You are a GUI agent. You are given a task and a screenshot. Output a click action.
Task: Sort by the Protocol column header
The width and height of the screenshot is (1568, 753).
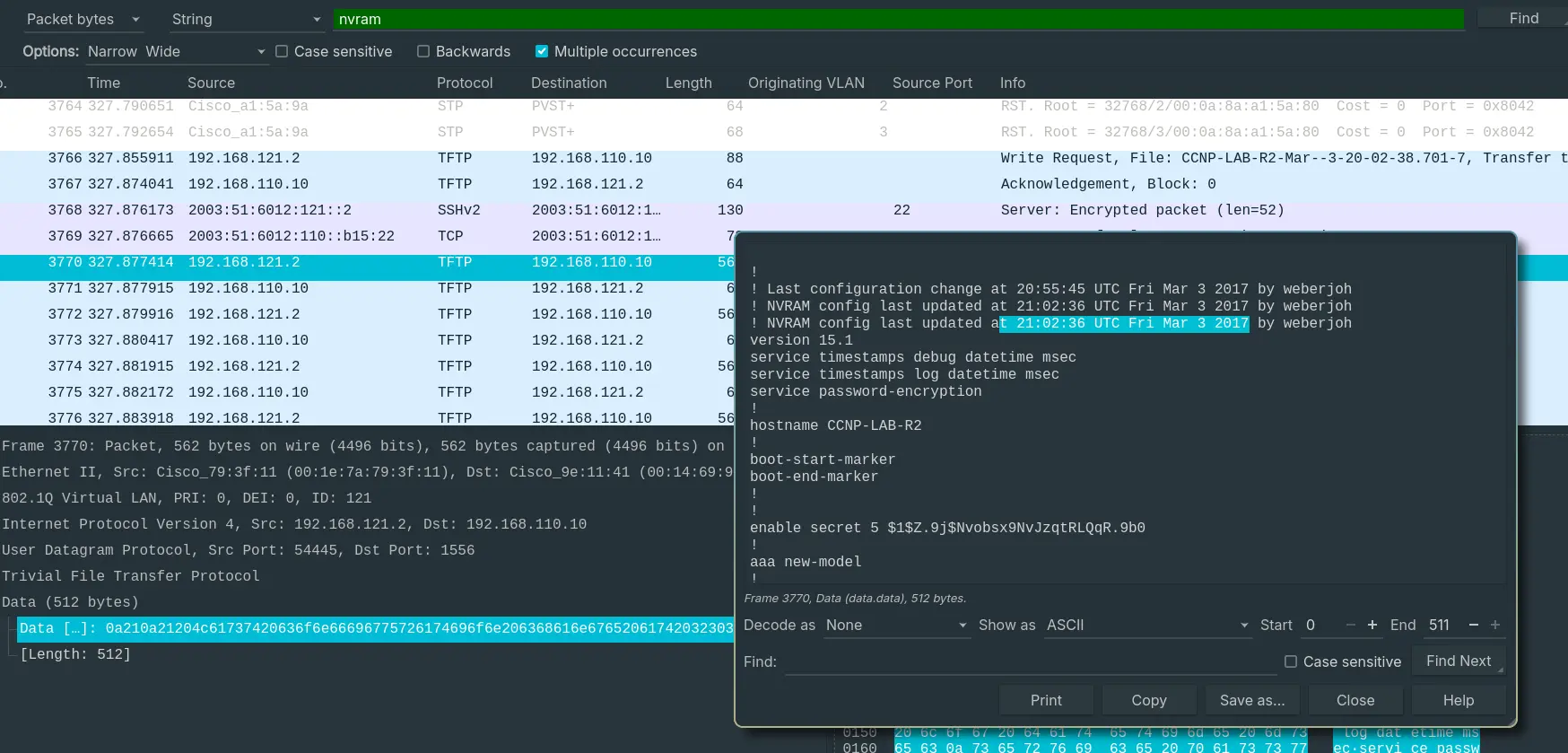pyautogui.click(x=465, y=83)
